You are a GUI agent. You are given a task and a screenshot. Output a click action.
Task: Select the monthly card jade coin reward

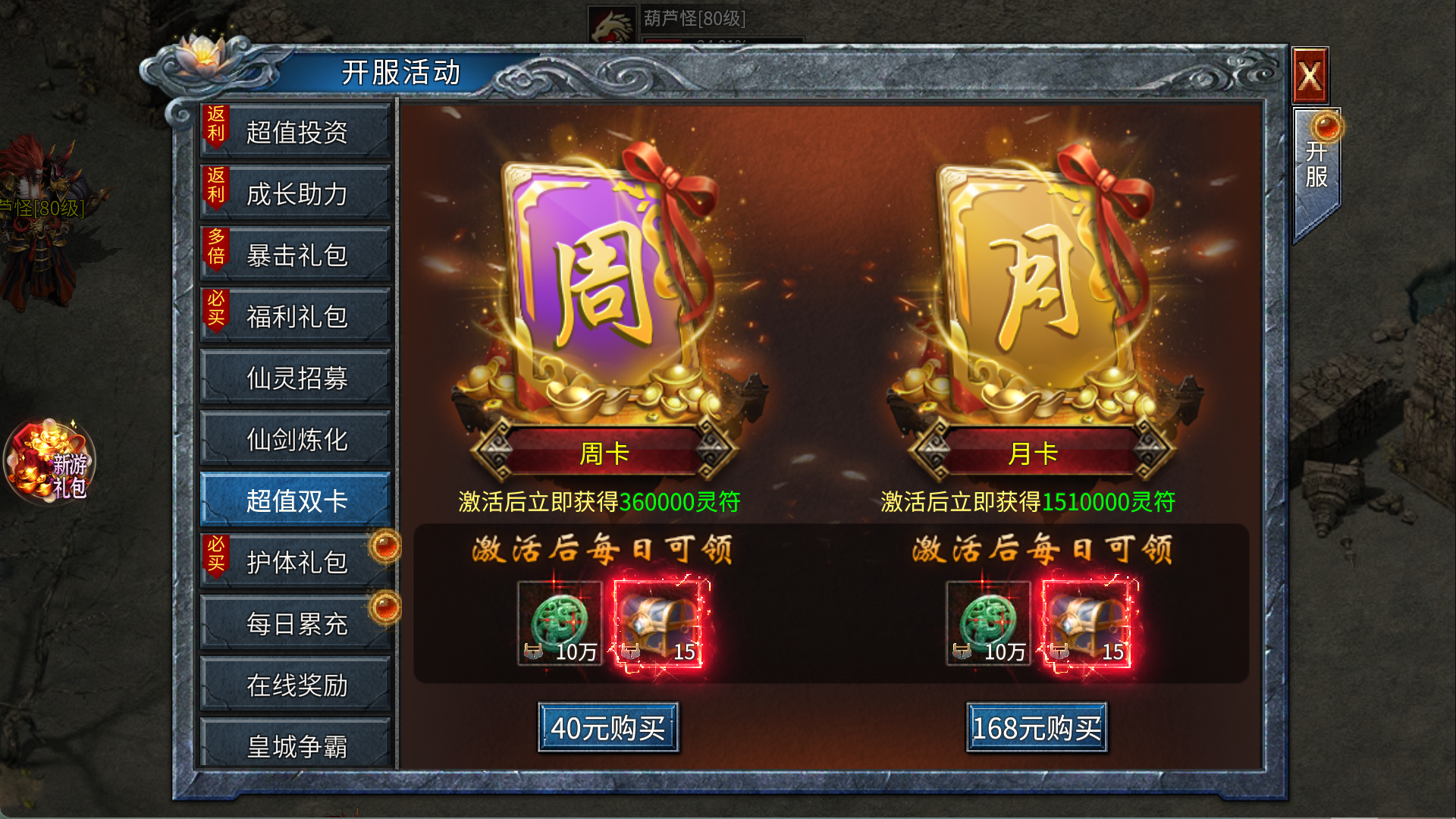988,623
